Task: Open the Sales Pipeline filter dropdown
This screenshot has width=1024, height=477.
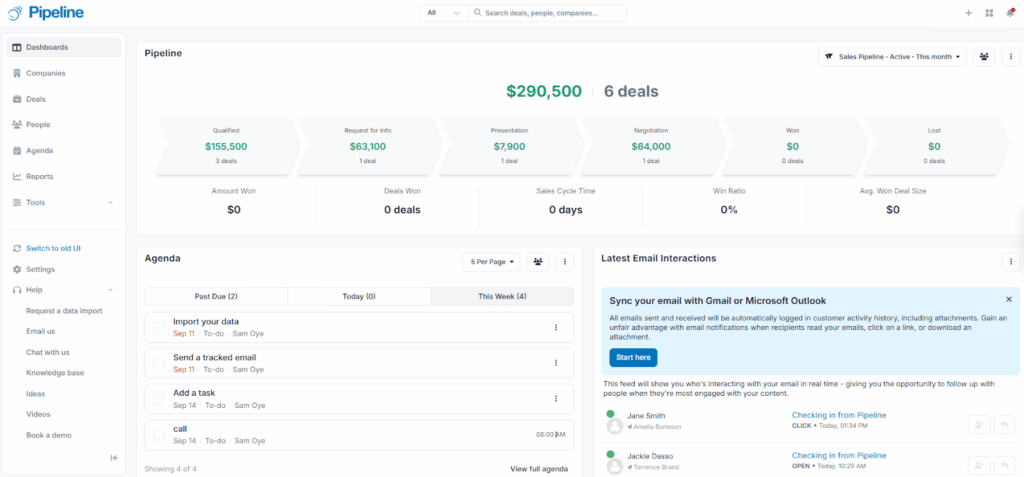Action: pyautogui.click(x=892, y=57)
